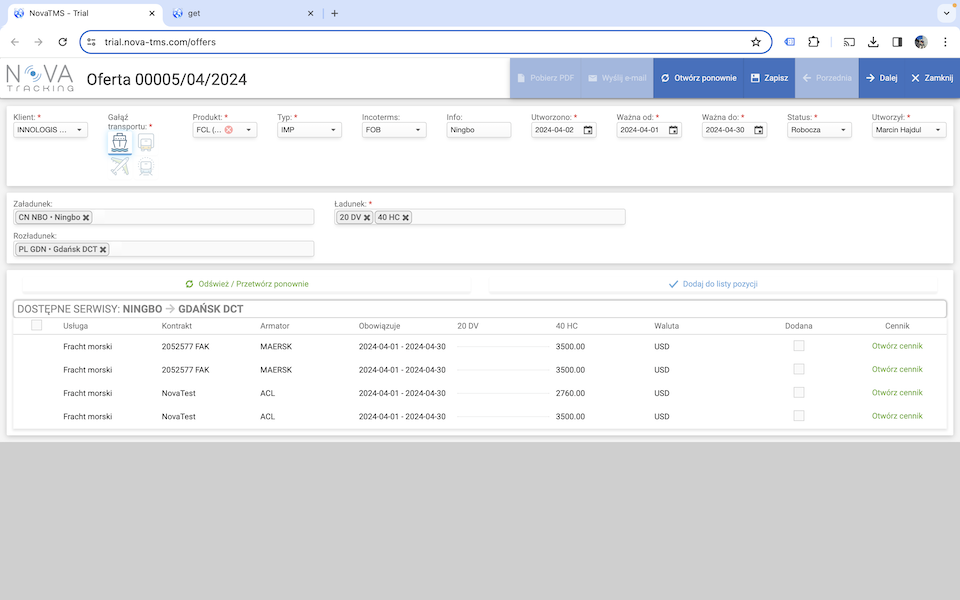This screenshot has width=960, height=600.
Task: Expand the Incoterms dropdown showing FOB
Action: (x=394, y=130)
